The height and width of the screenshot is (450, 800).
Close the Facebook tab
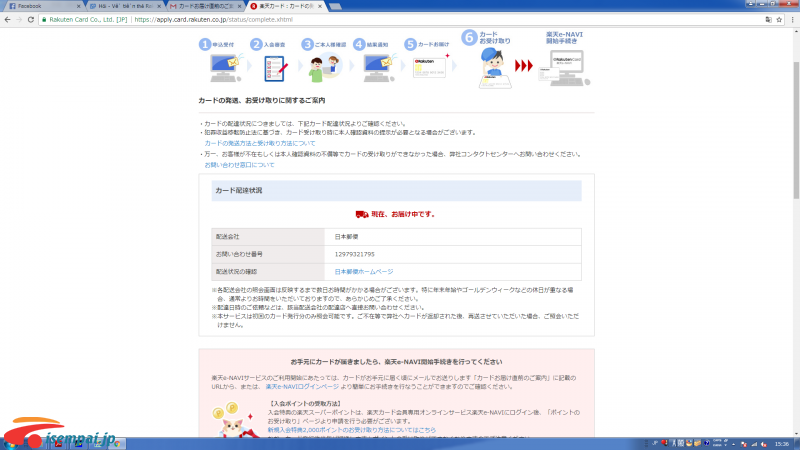(x=78, y=6)
